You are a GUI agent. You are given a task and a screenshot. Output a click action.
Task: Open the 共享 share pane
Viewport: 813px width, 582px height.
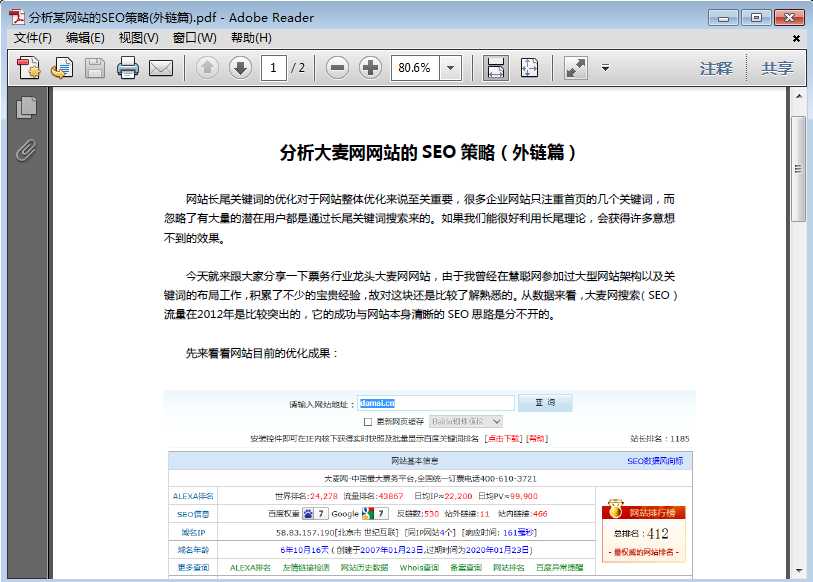(x=777, y=68)
